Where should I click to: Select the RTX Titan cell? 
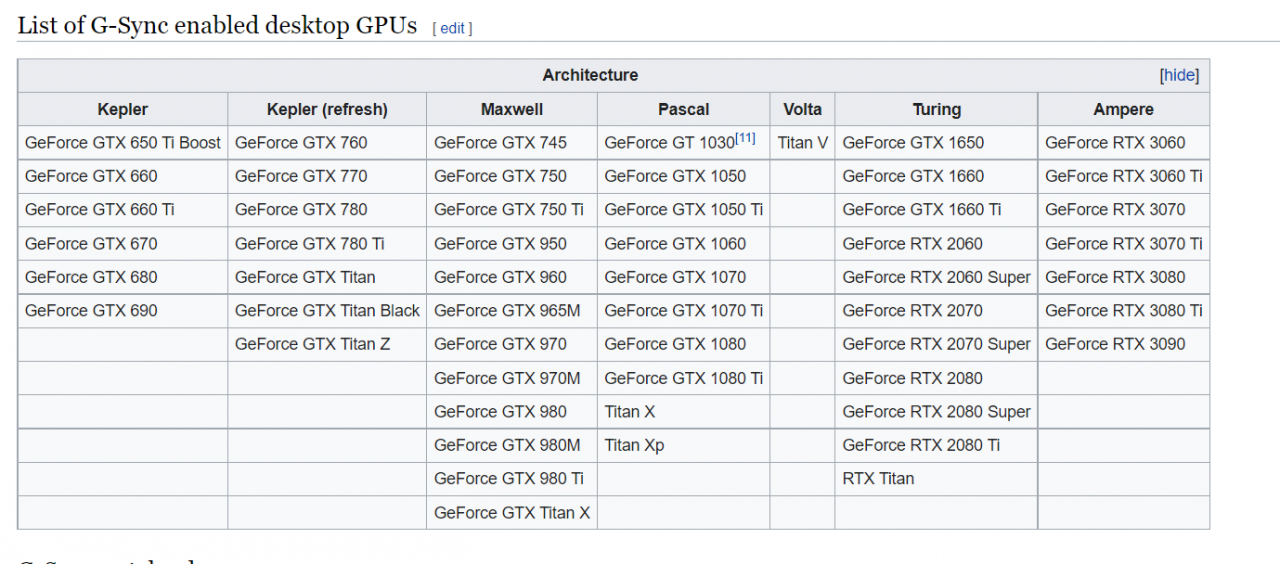937,479
